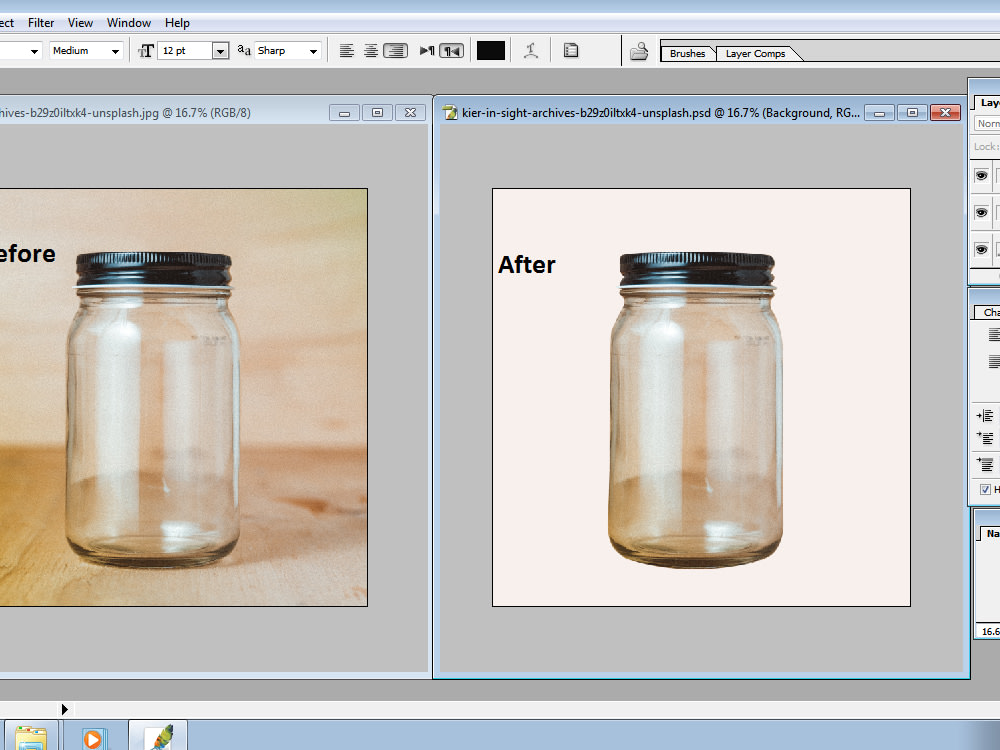Open the Create Warped Text dialog
The image size is (1000, 750).
(x=531, y=50)
